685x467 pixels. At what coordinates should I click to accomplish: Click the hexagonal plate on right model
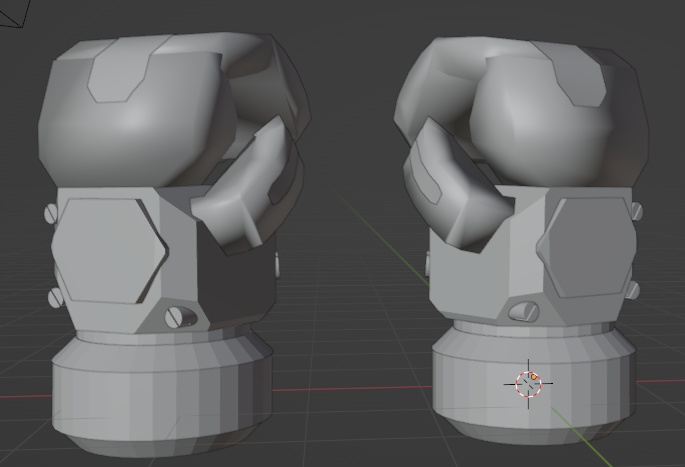tap(587, 248)
